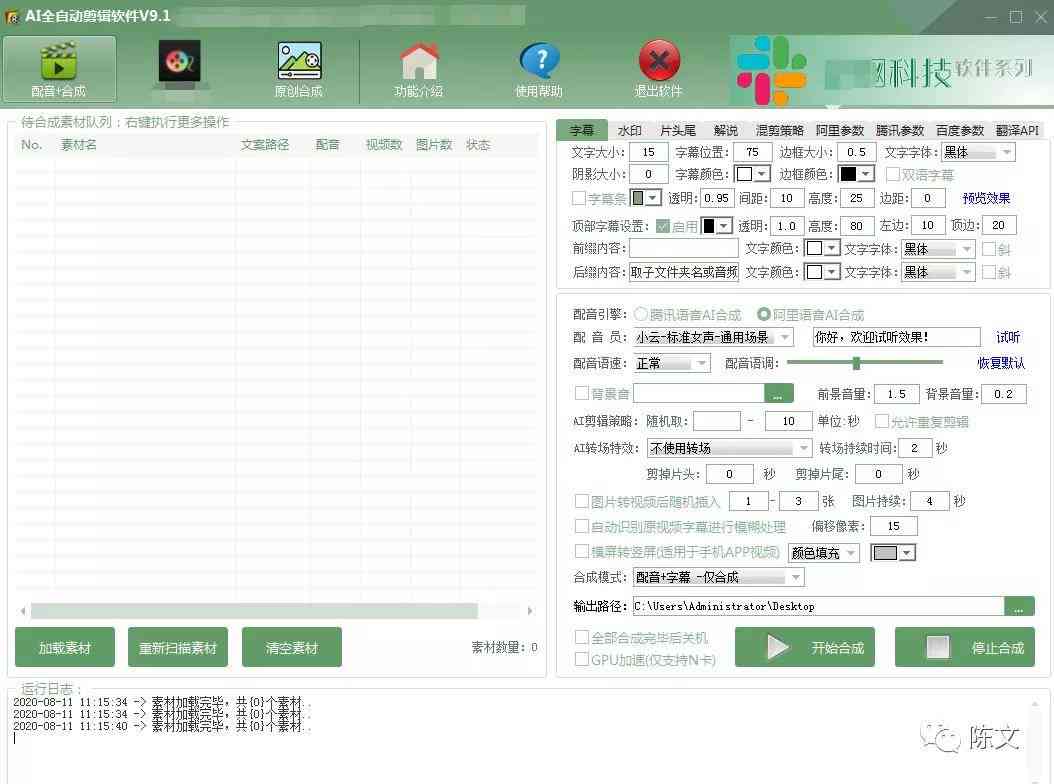Pick the 字幕条 gray color swatch
This screenshot has width=1054, height=784.
click(x=638, y=198)
